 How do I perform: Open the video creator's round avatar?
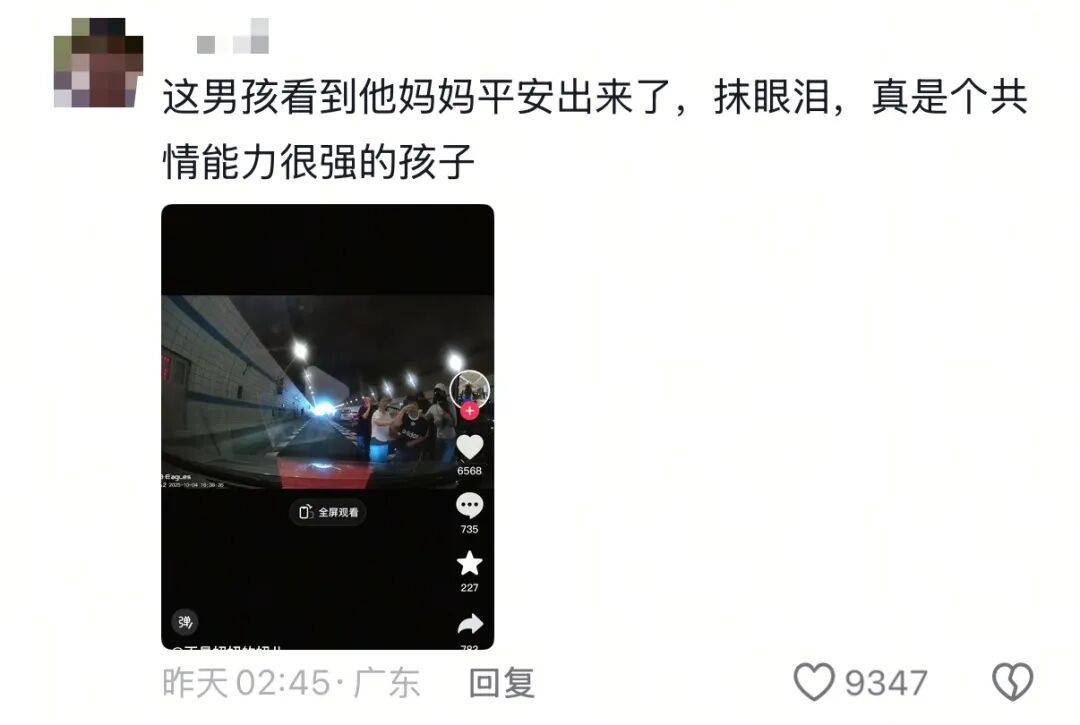click(x=470, y=390)
